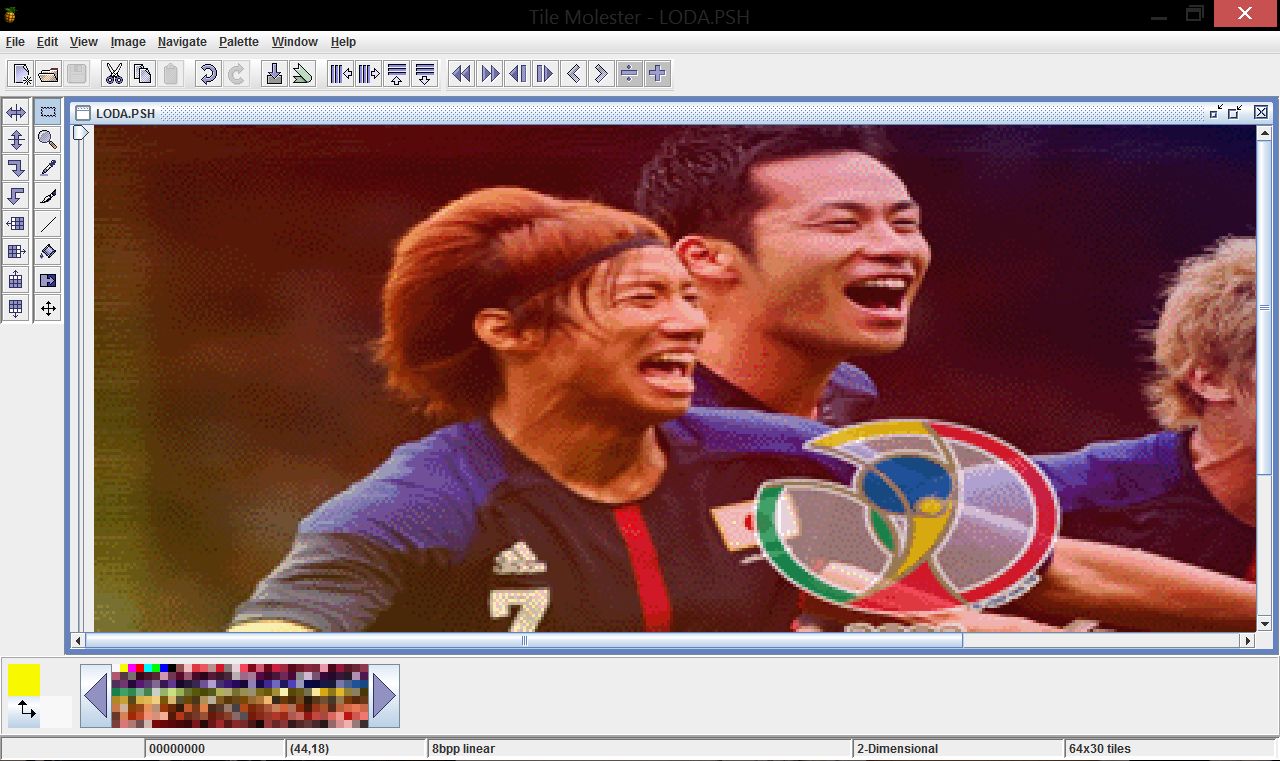Image resolution: width=1280 pixels, height=761 pixels.
Task: Pick the cyan color in palette
Action: pyautogui.click(x=148, y=668)
